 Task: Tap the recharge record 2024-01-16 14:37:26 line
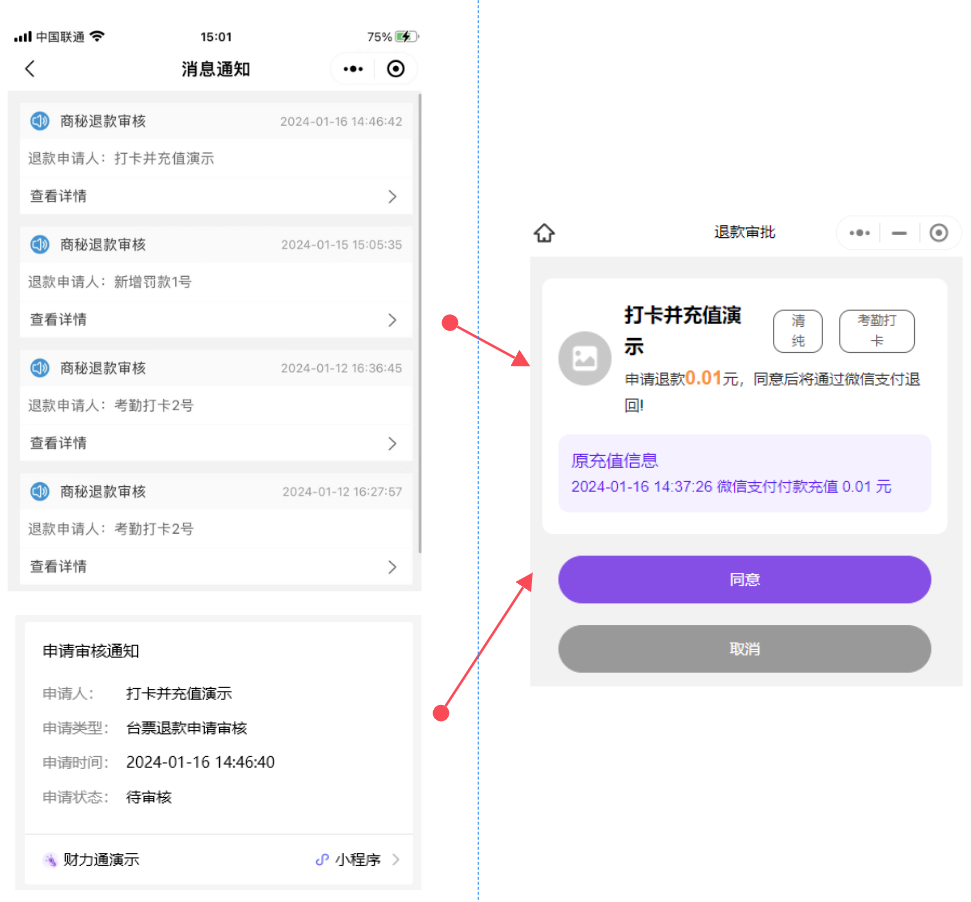731,487
